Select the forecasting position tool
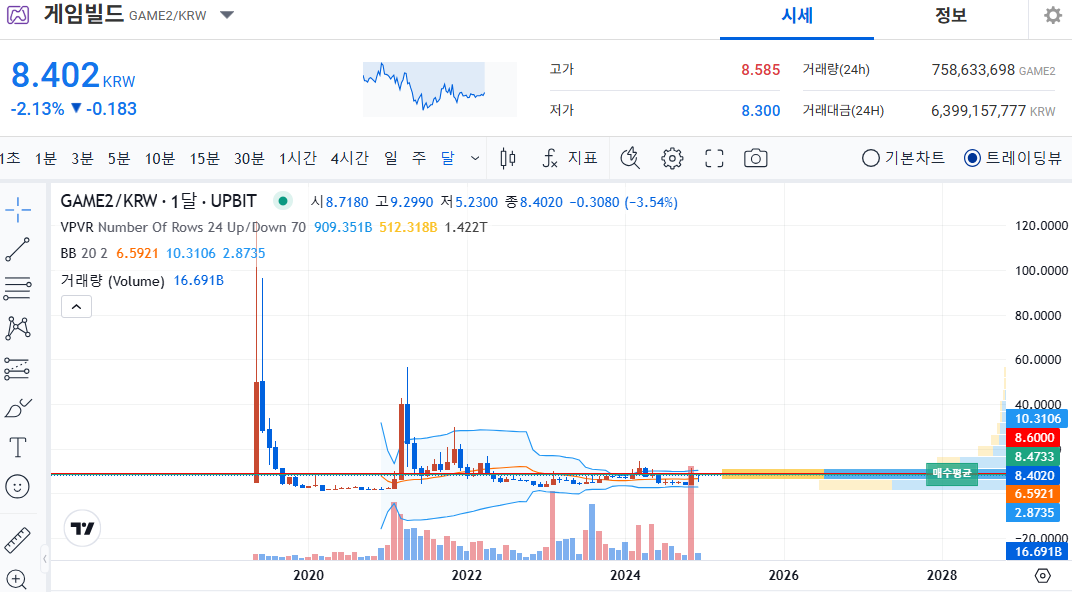Screen dimensions: 1072x592 (18, 368)
